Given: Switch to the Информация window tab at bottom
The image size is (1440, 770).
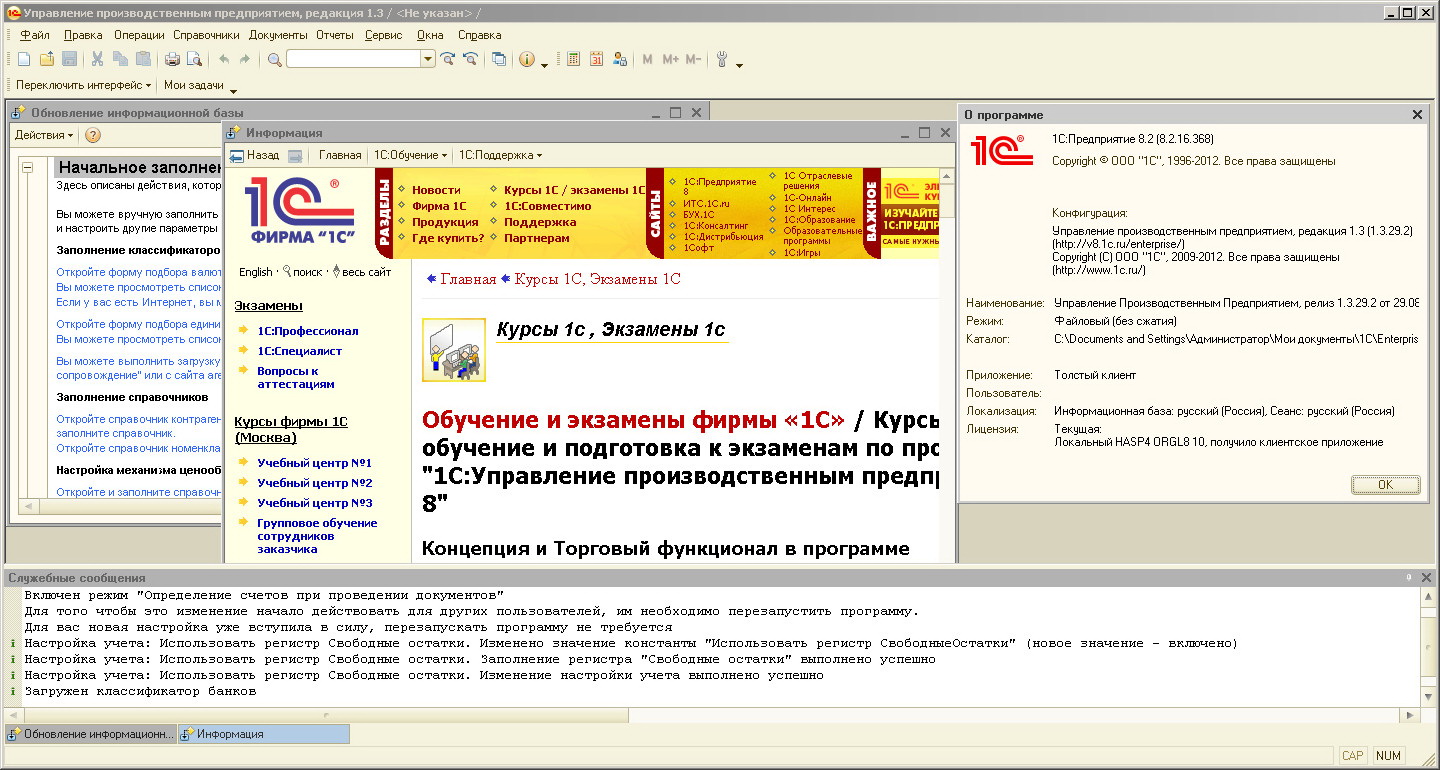Looking at the screenshot, I should click(264, 734).
